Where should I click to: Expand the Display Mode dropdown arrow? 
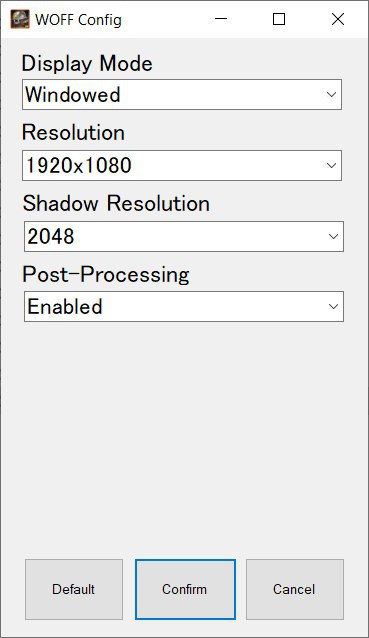point(331,95)
